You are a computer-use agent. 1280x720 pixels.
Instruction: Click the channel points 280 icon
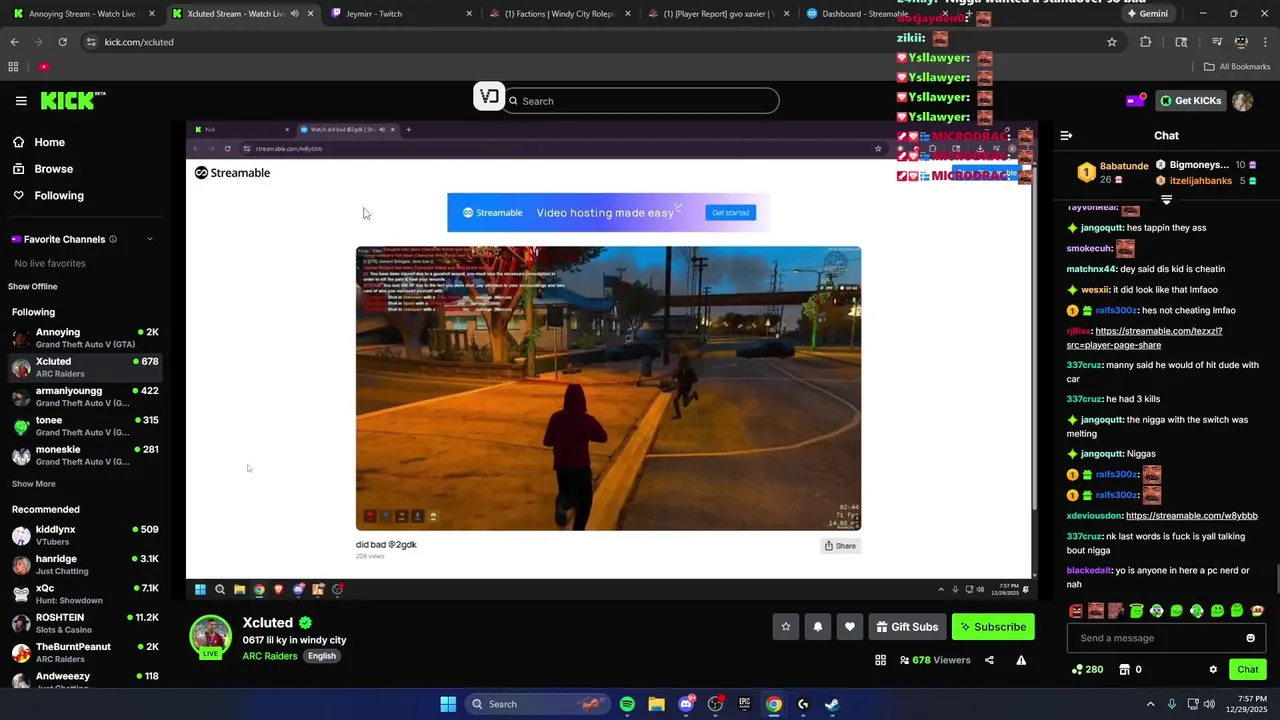(1087, 669)
